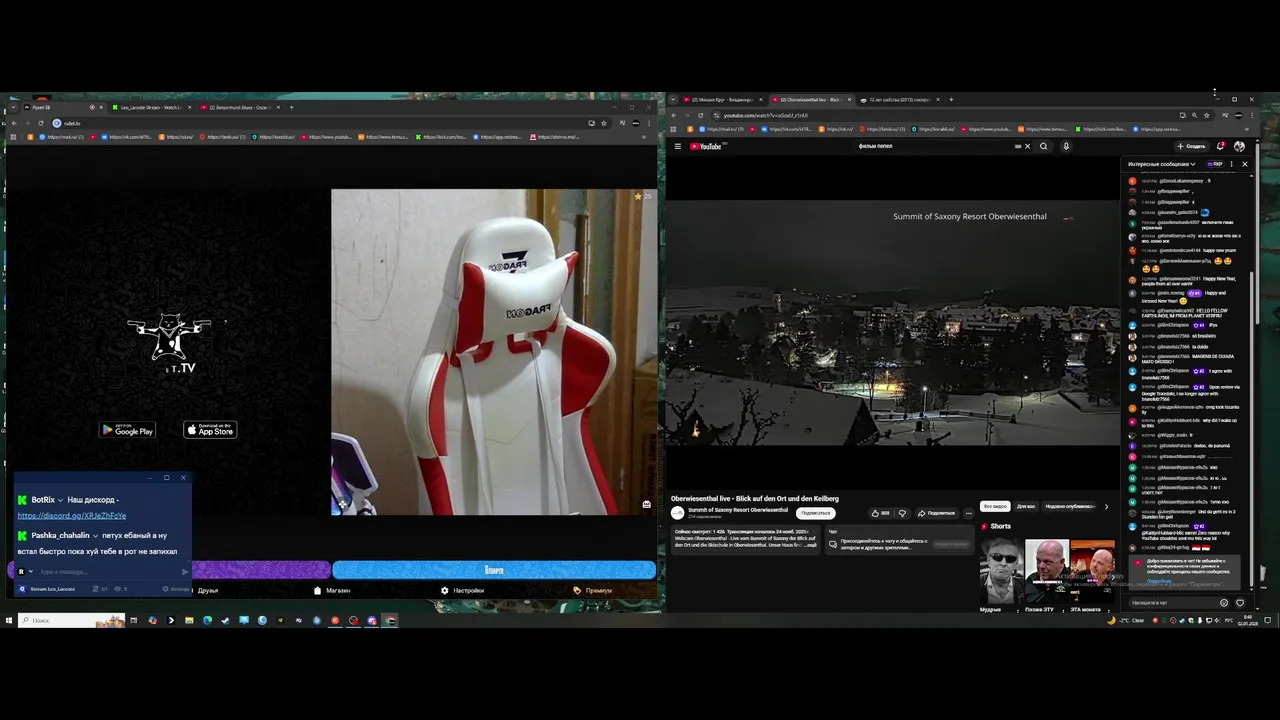Viewport: 1280px width, 720px height.
Task: Send the Kick chat message arrow
Action: 184,572
